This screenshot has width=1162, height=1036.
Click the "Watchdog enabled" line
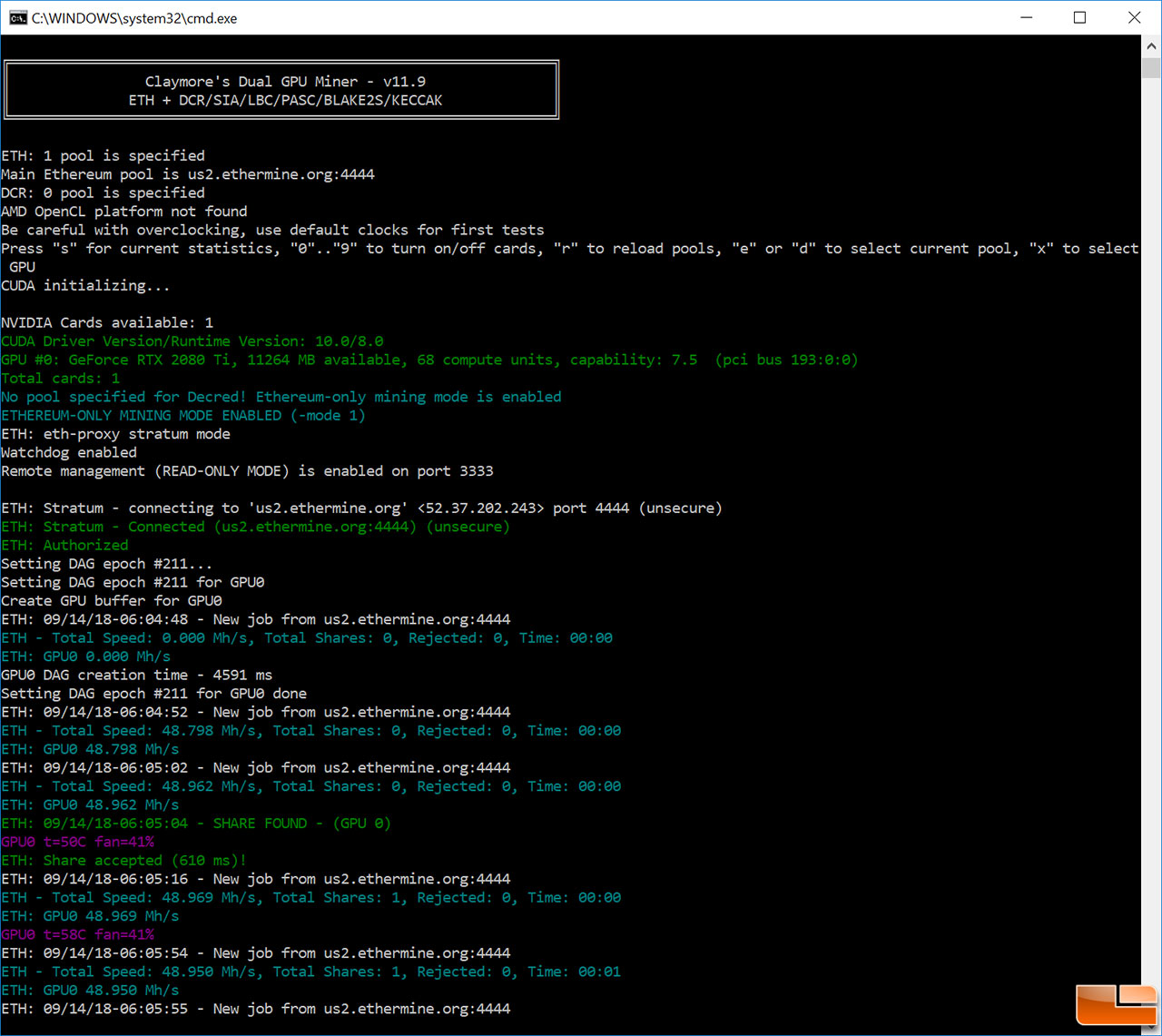point(69,452)
